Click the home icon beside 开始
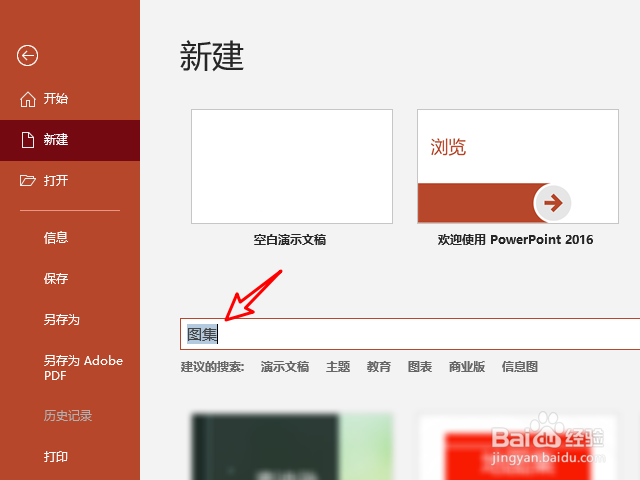The width and height of the screenshot is (640, 480). [x=28, y=99]
